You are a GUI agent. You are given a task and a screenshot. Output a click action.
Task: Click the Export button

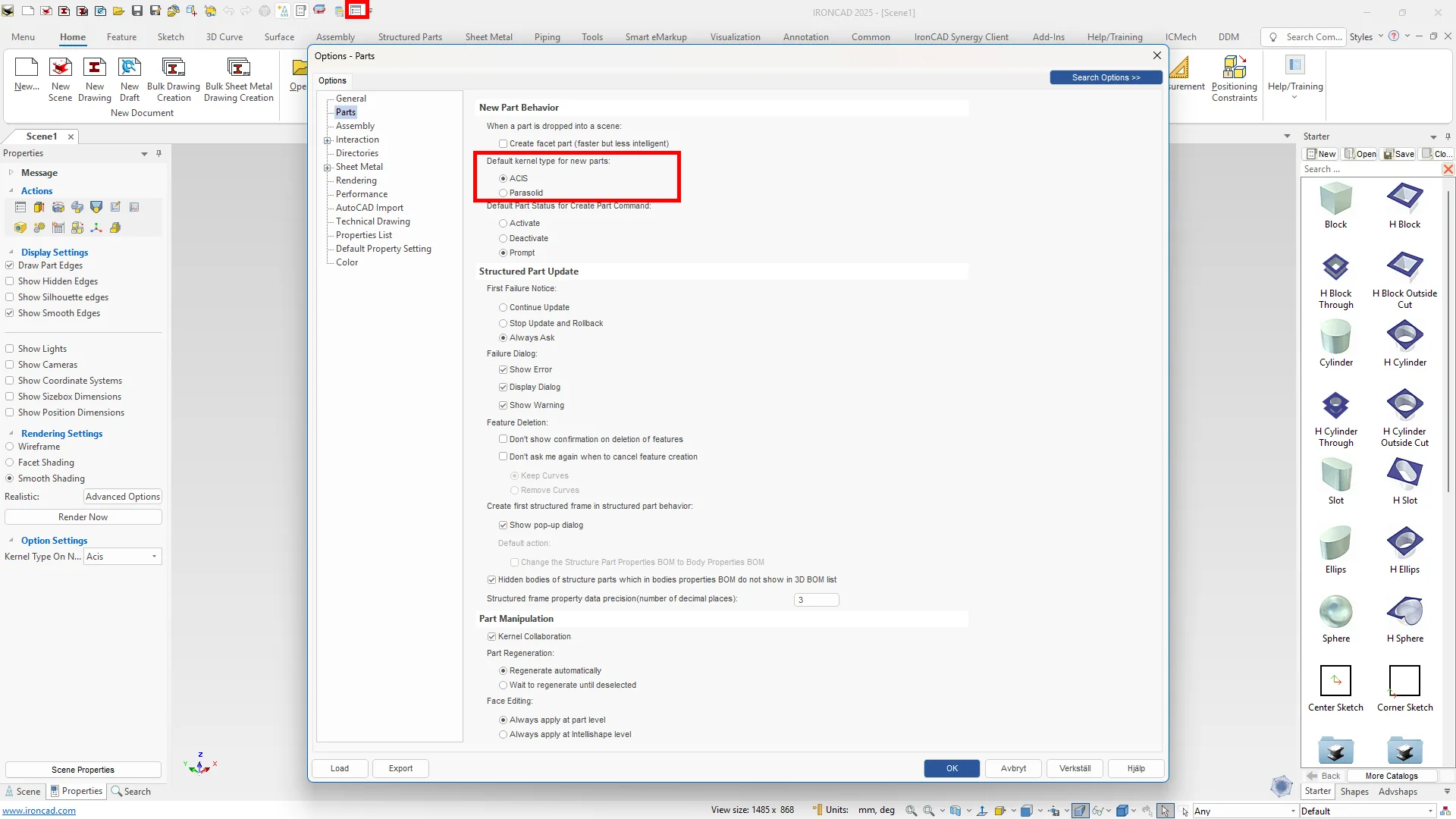400,768
